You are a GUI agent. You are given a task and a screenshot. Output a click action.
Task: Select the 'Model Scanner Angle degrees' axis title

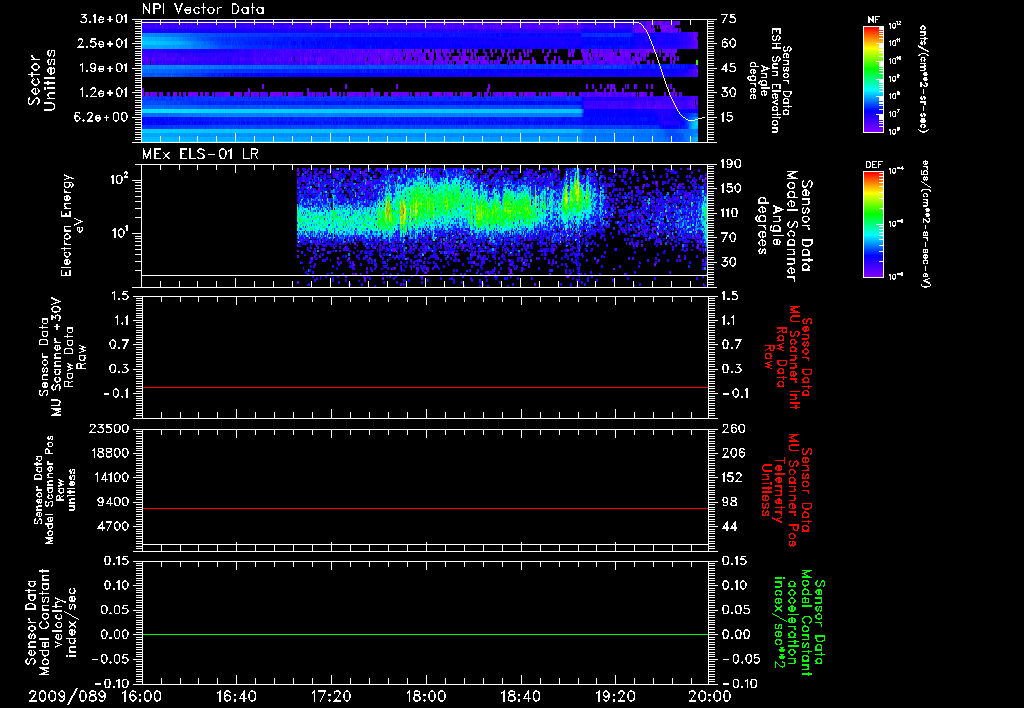point(784,226)
